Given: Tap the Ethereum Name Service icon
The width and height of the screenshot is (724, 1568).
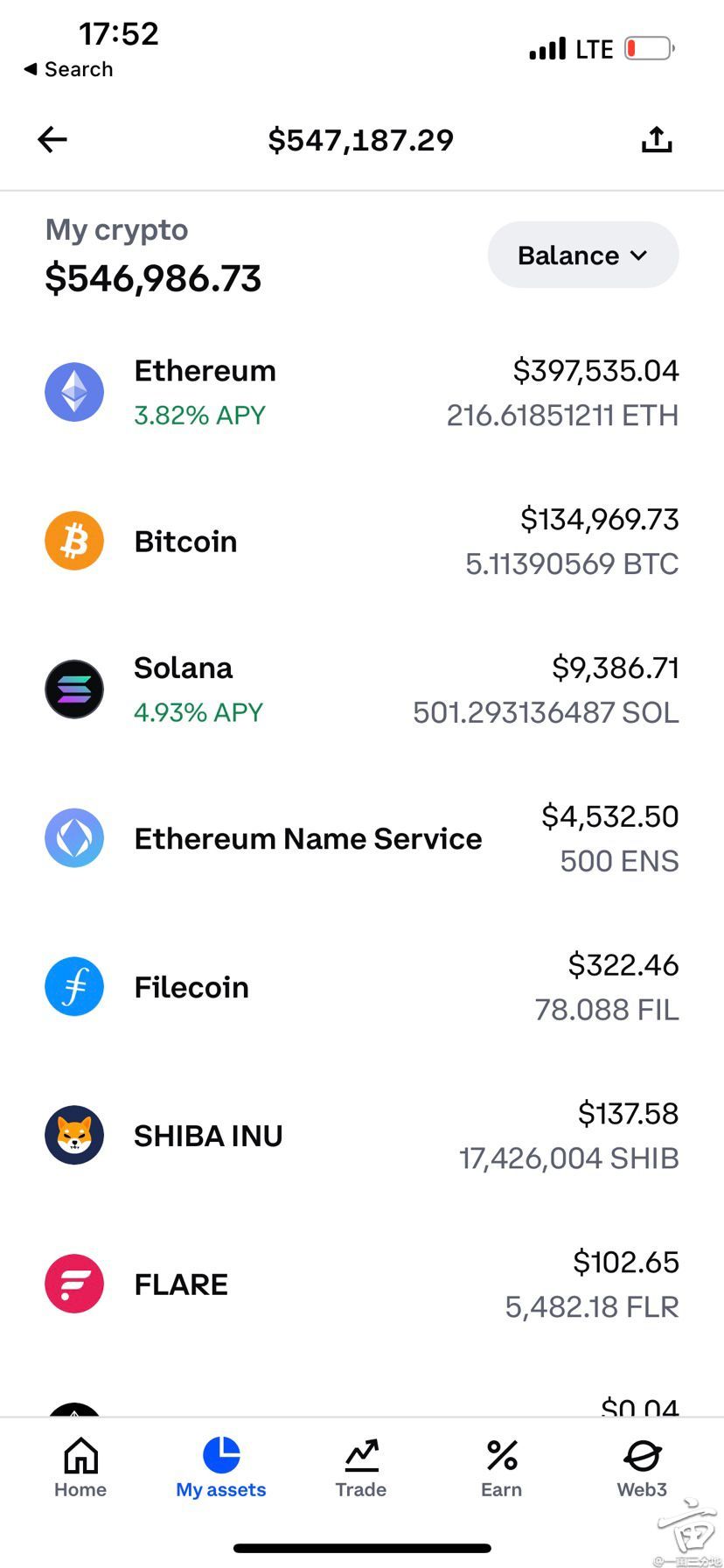Looking at the screenshot, I should coord(74,838).
